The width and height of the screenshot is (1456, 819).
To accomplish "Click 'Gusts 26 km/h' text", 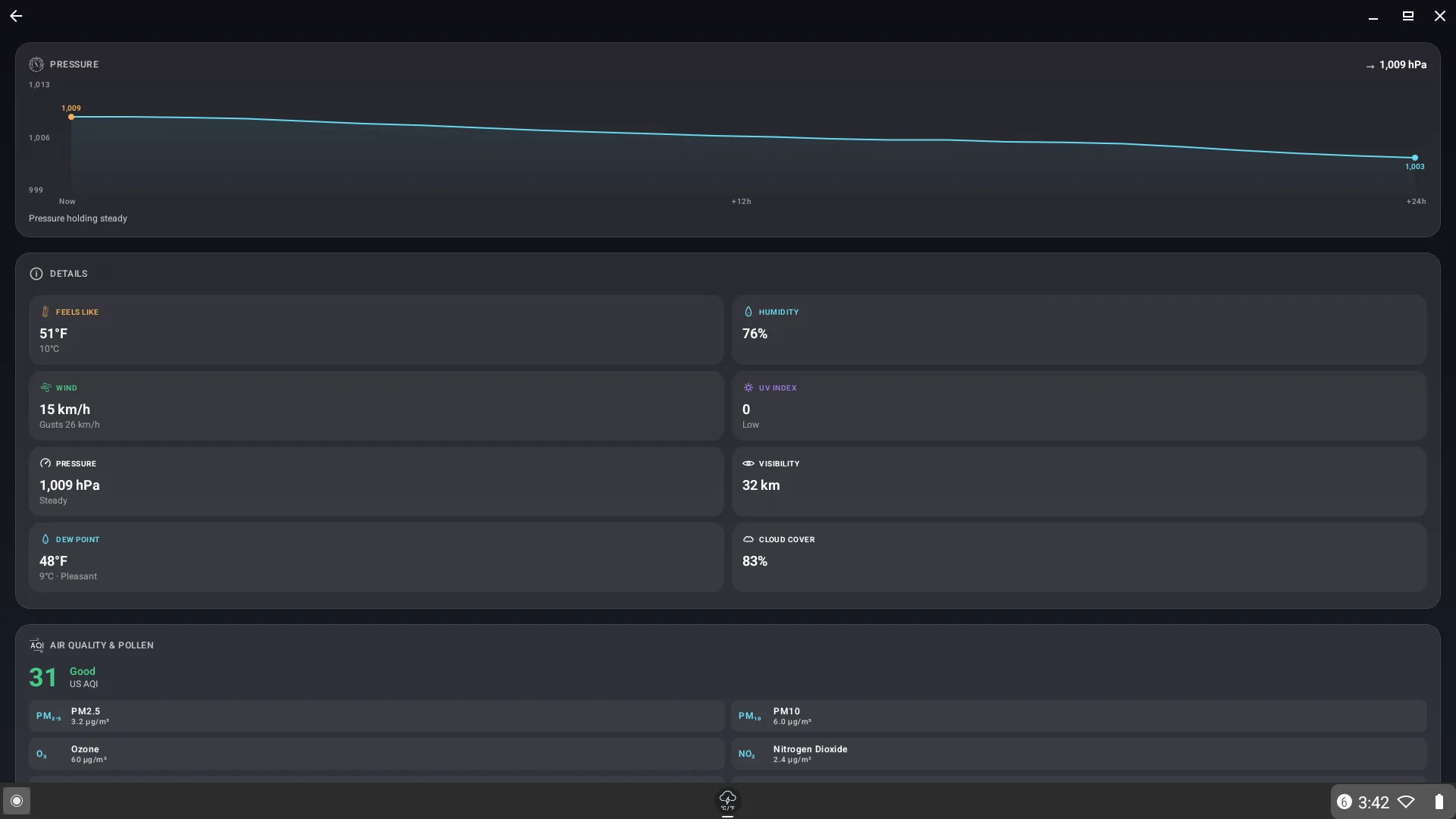I will (x=70, y=425).
